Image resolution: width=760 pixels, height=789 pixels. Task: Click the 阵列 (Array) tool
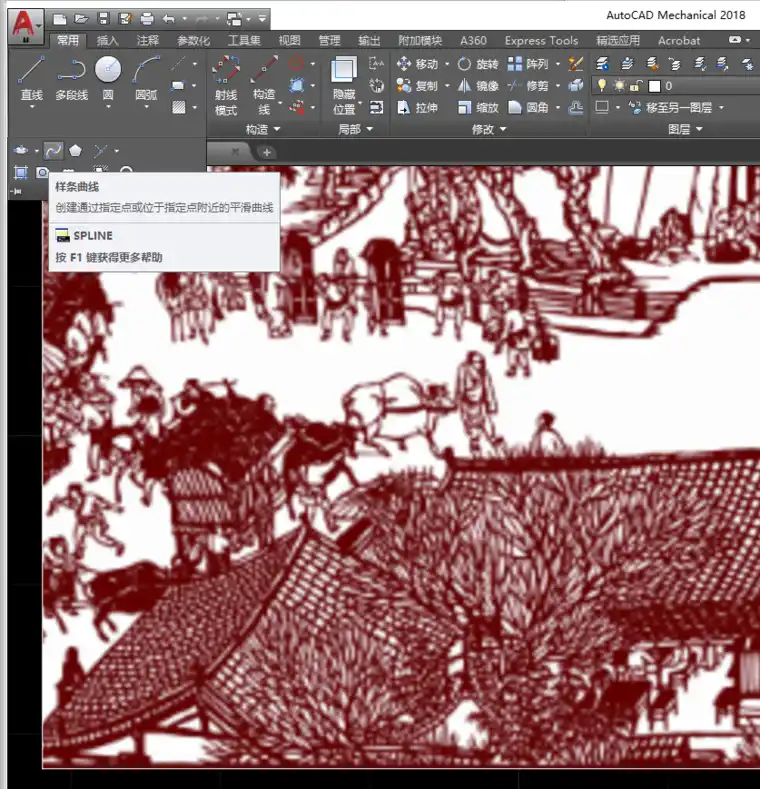coord(527,64)
